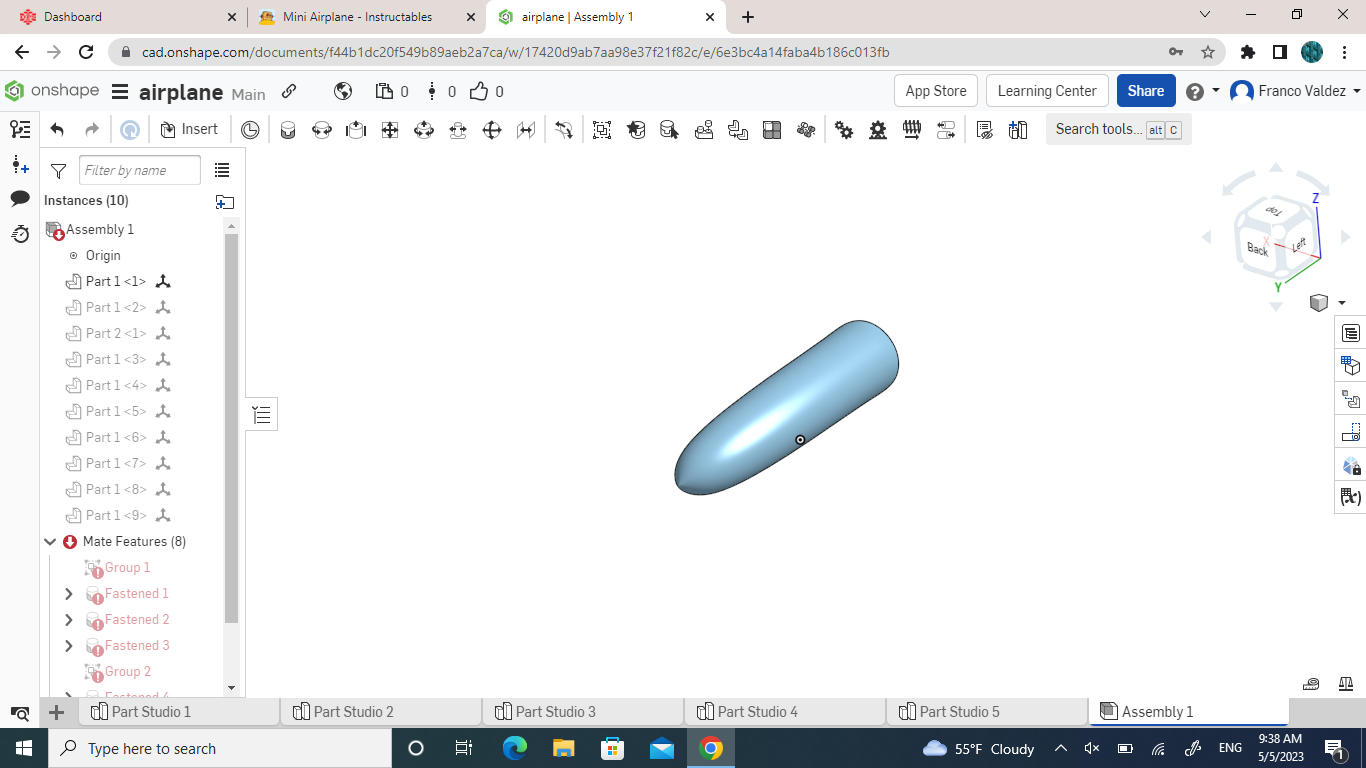Click the Share button
Image resolution: width=1366 pixels, height=768 pixels.
point(1146,91)
